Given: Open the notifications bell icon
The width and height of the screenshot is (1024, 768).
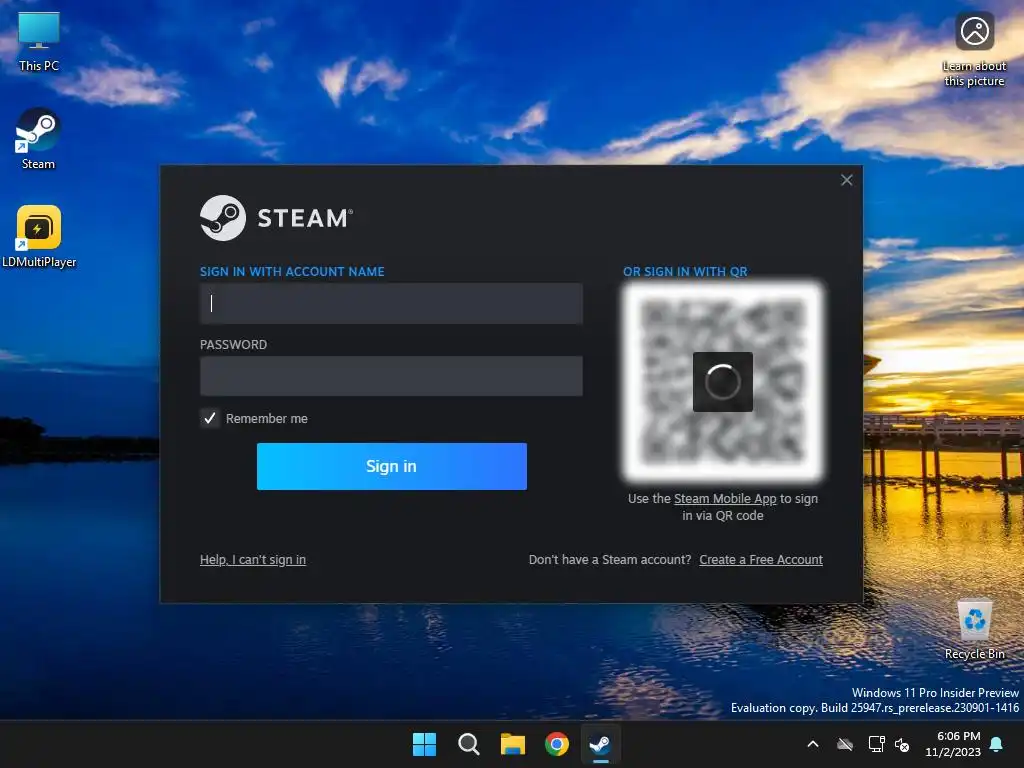Looking at the screenshot, I should point(997,744).
